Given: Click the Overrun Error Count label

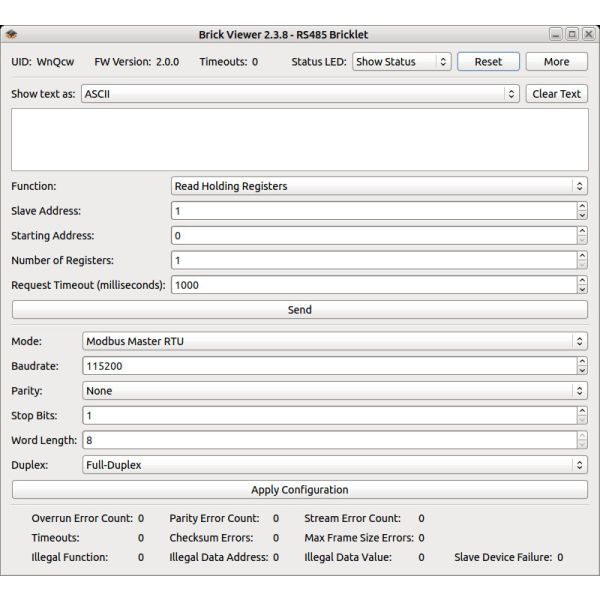Looking at the screenshot, I should [x=82, y=518].
